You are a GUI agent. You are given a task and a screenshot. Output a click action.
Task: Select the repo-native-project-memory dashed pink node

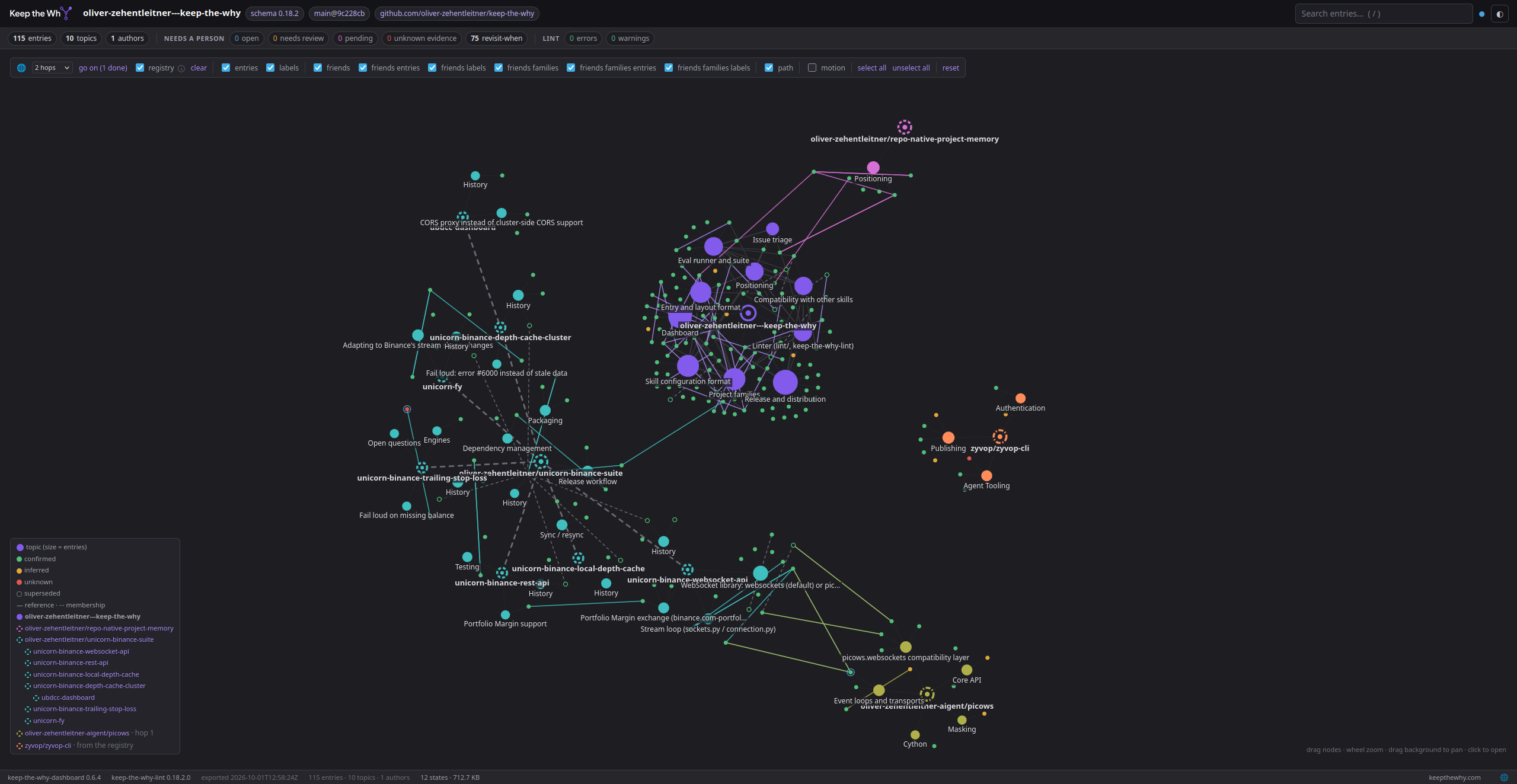[904, 127]
